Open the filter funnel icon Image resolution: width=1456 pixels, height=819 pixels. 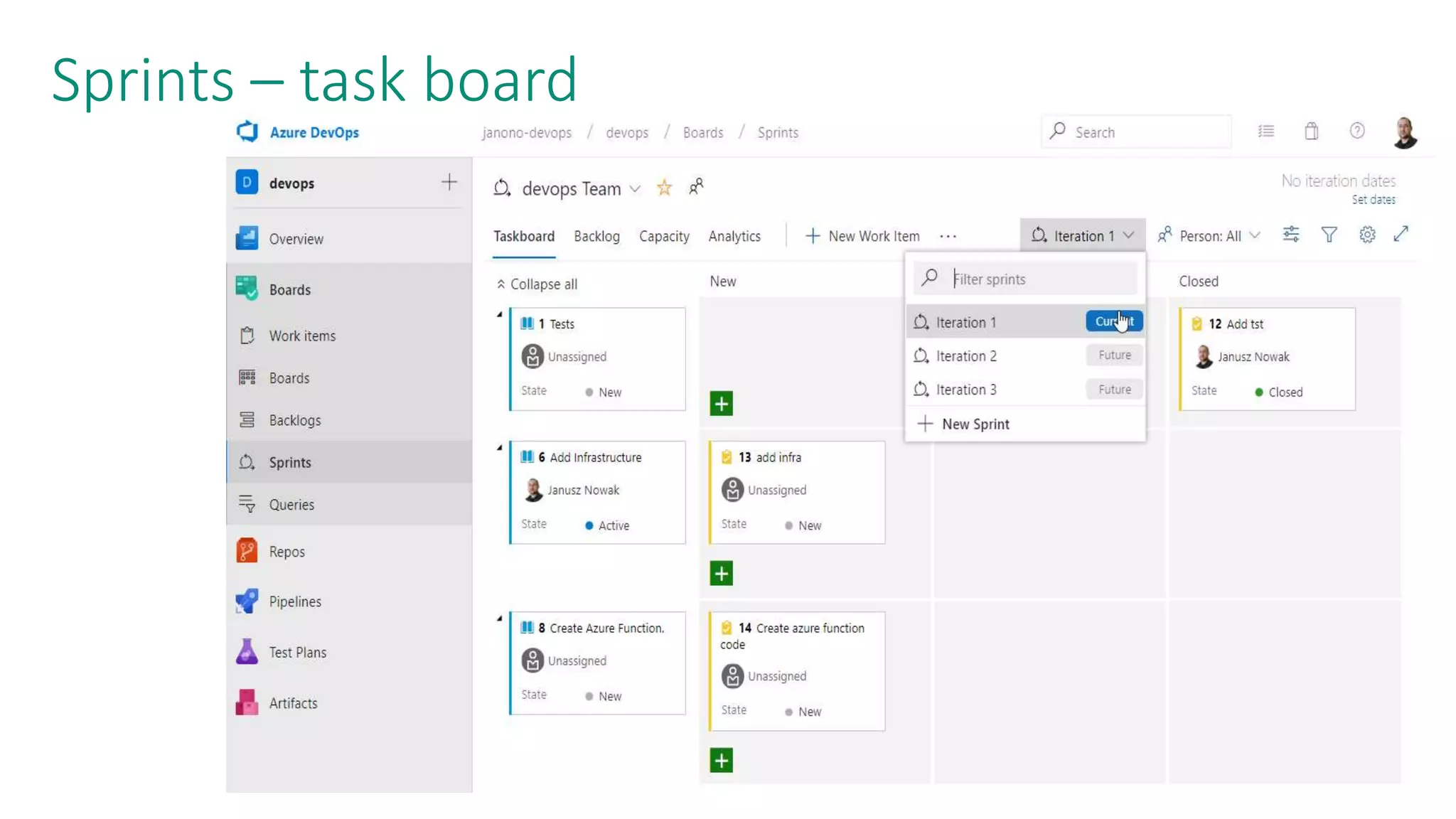coord(1329,235)
